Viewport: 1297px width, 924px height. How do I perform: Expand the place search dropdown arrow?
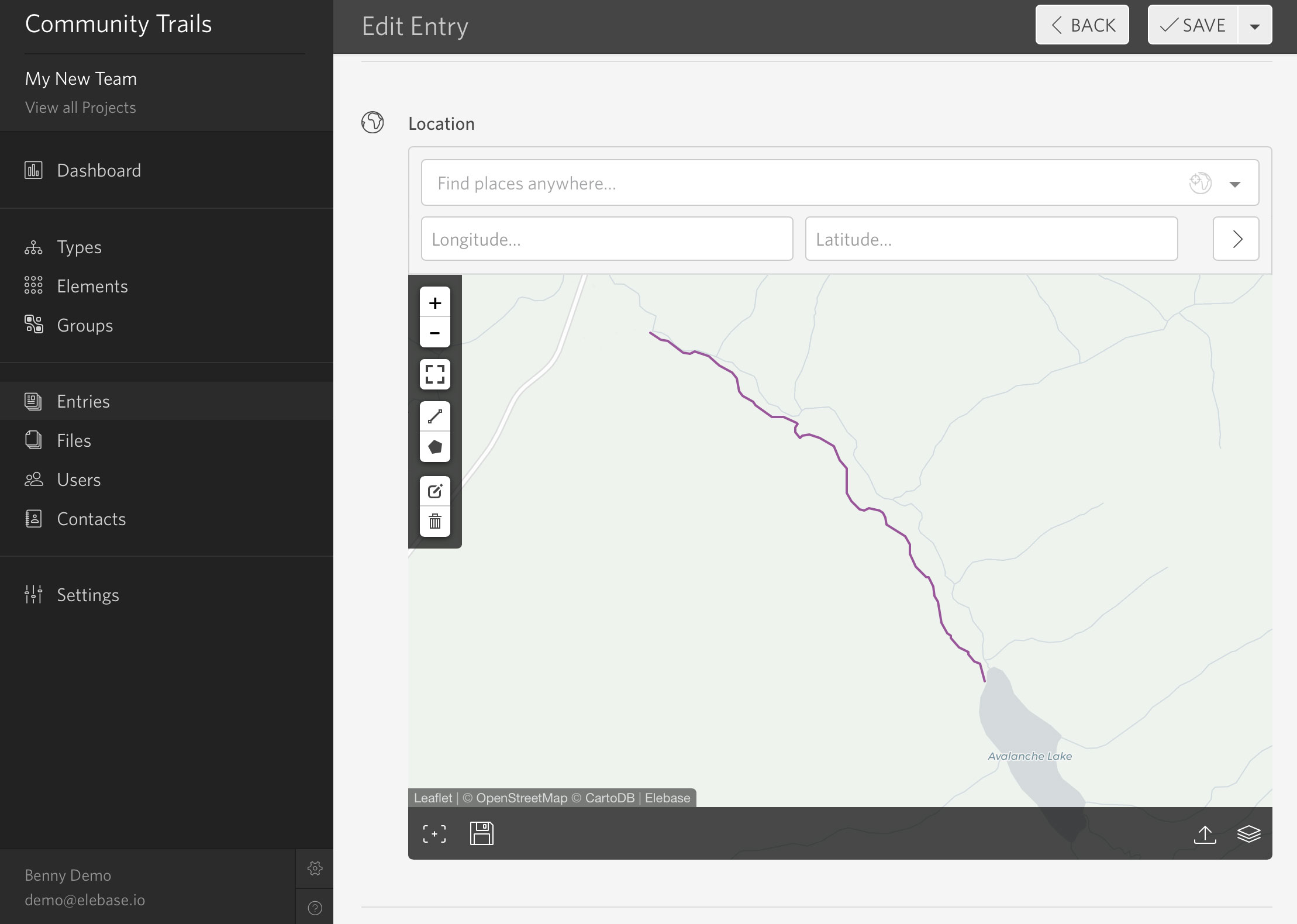point(1234,184)
